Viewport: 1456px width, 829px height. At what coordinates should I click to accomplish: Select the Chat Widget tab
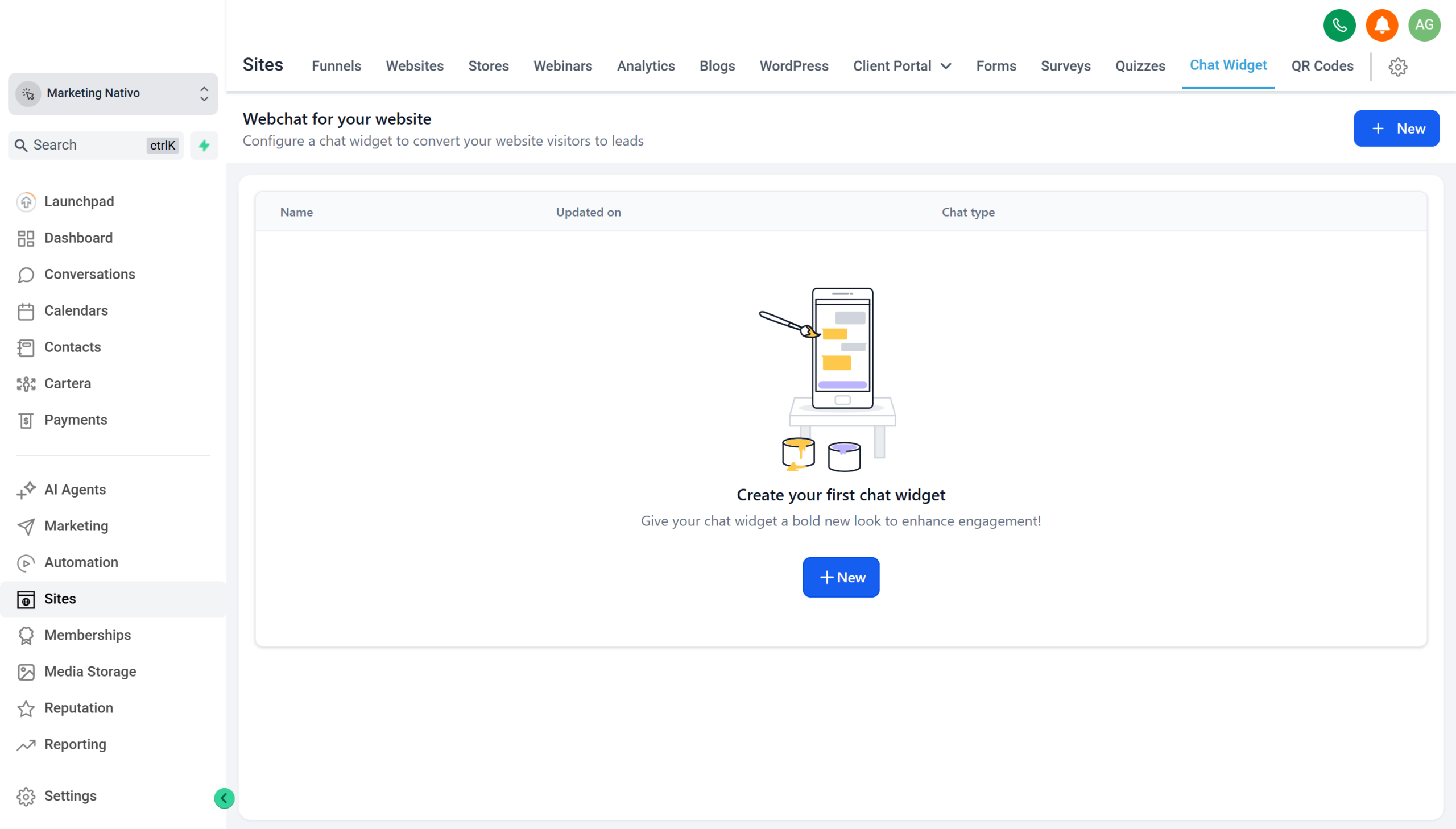[1228, 65]
